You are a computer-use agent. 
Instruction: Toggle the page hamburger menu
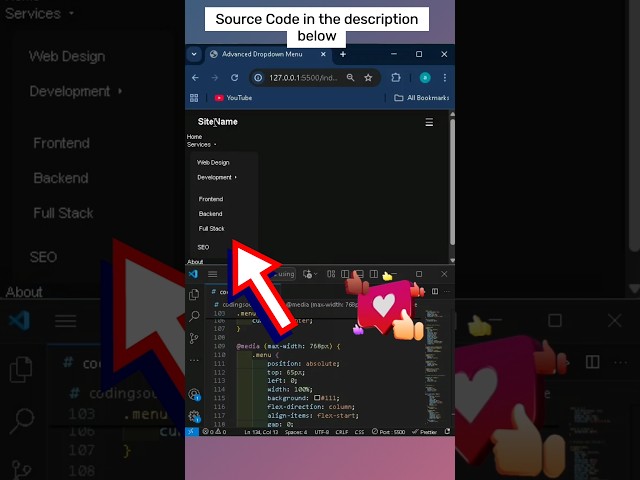pos(429,122)
